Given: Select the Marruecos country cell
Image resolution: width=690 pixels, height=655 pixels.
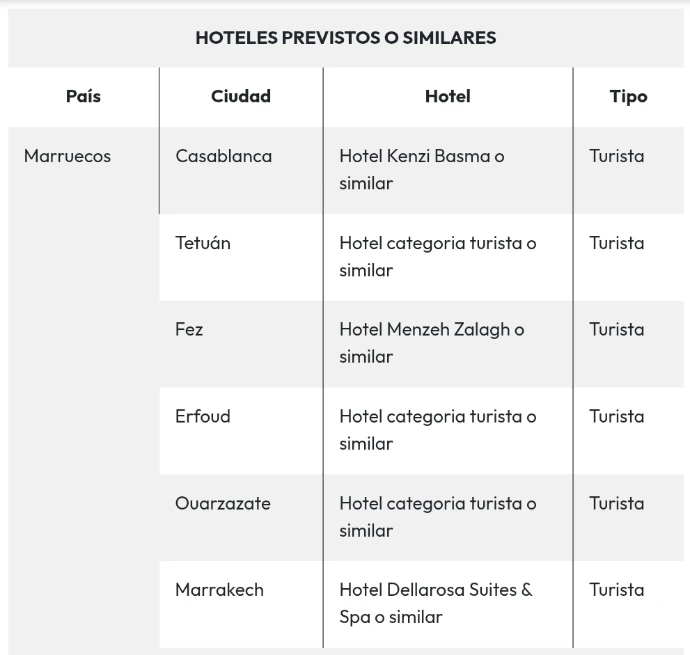Looking at the screenshot, I should [67, 156].
